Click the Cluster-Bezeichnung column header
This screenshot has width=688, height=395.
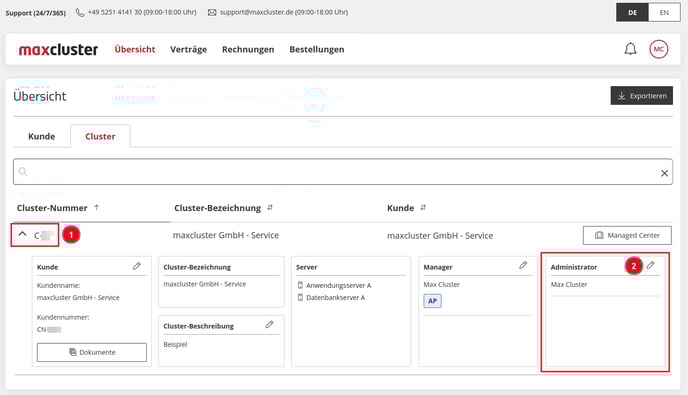[x=218, y=208]
